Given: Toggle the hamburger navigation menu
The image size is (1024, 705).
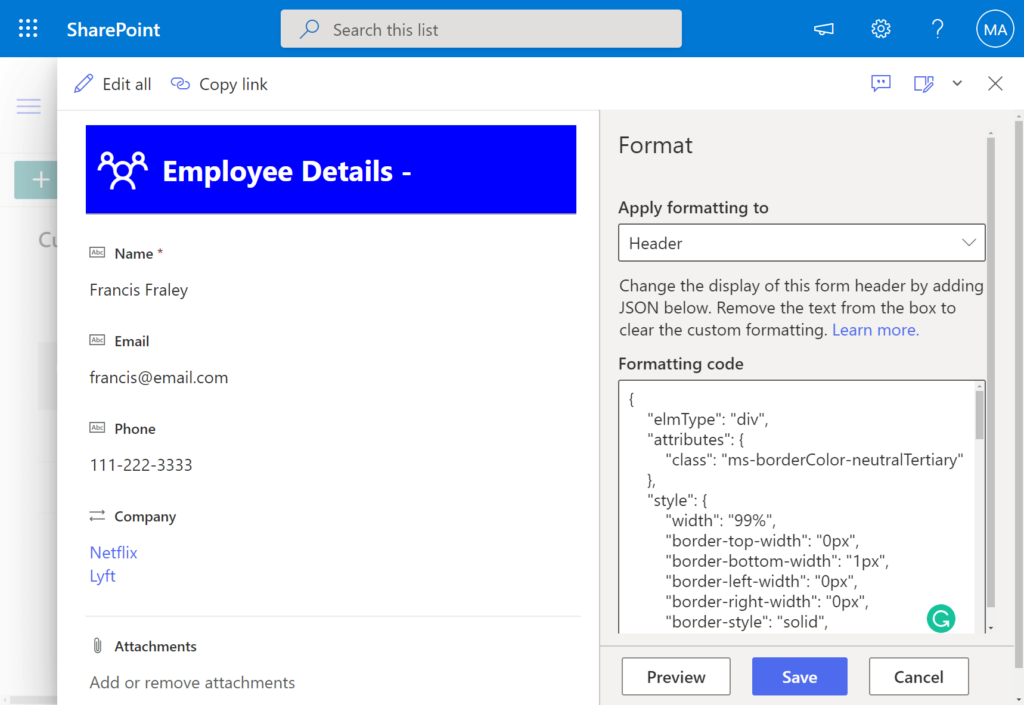Looking at the screenshot, I should tap(29, 106).
